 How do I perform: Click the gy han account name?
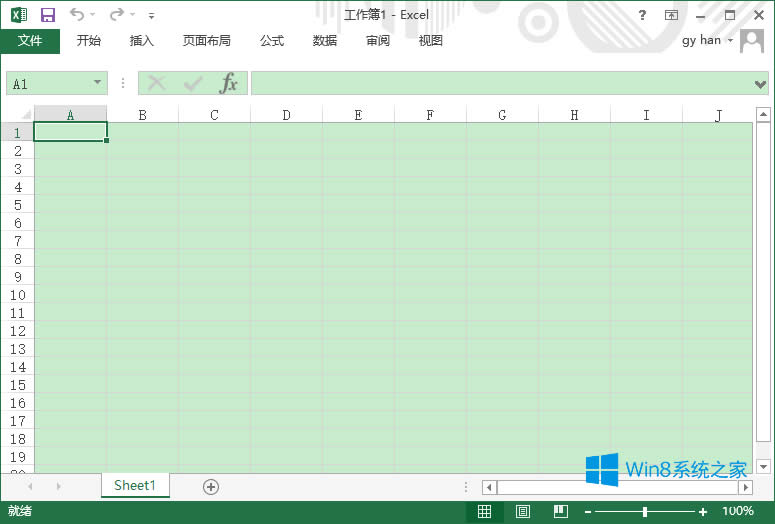pos(702,41)
